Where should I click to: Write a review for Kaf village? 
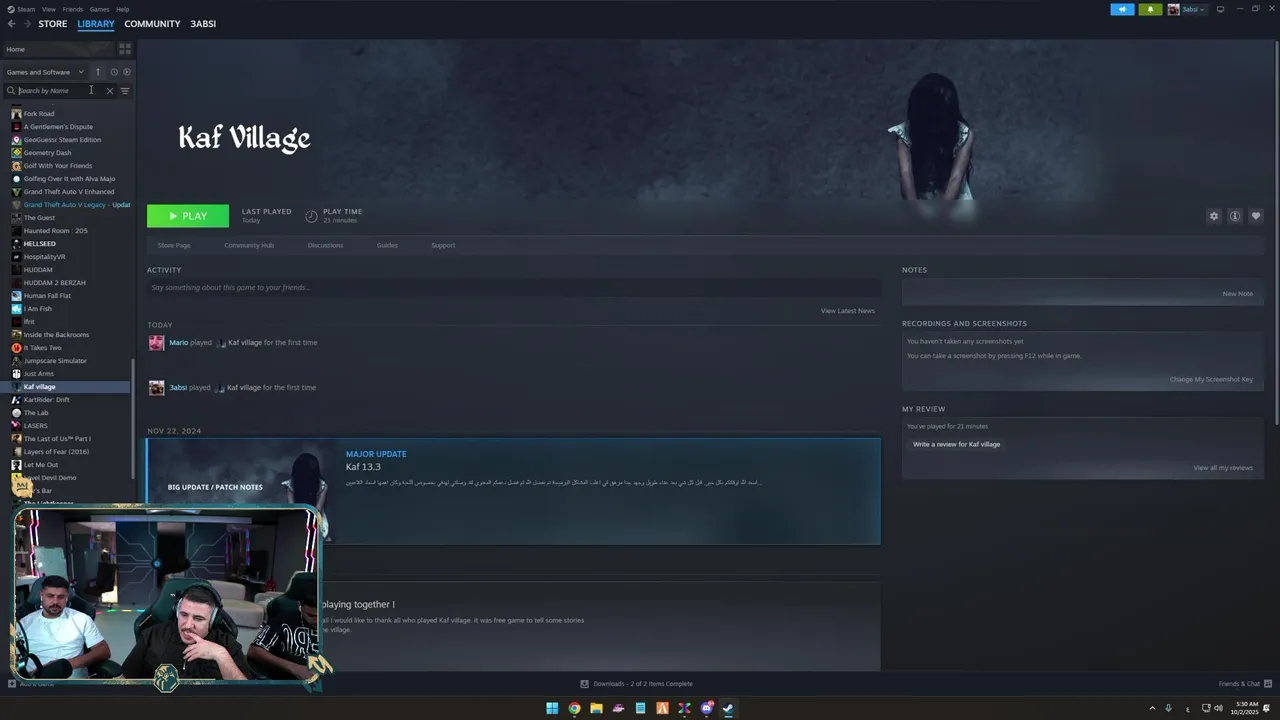click(956, 444)
